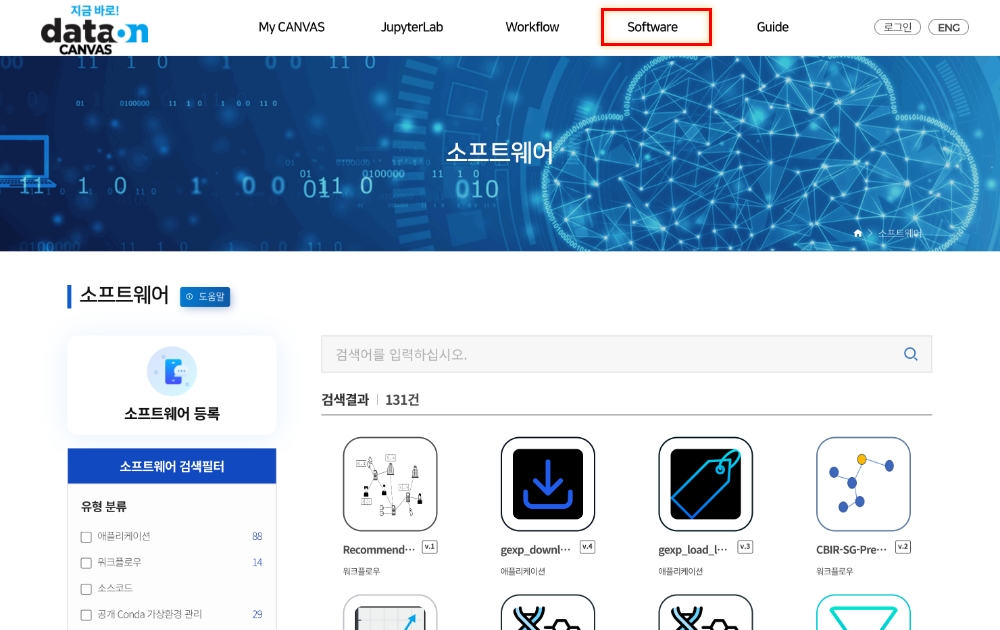
Task: Click 애플리케이션 label under gexp_load_l…
Action: click(x=680, y=571)
